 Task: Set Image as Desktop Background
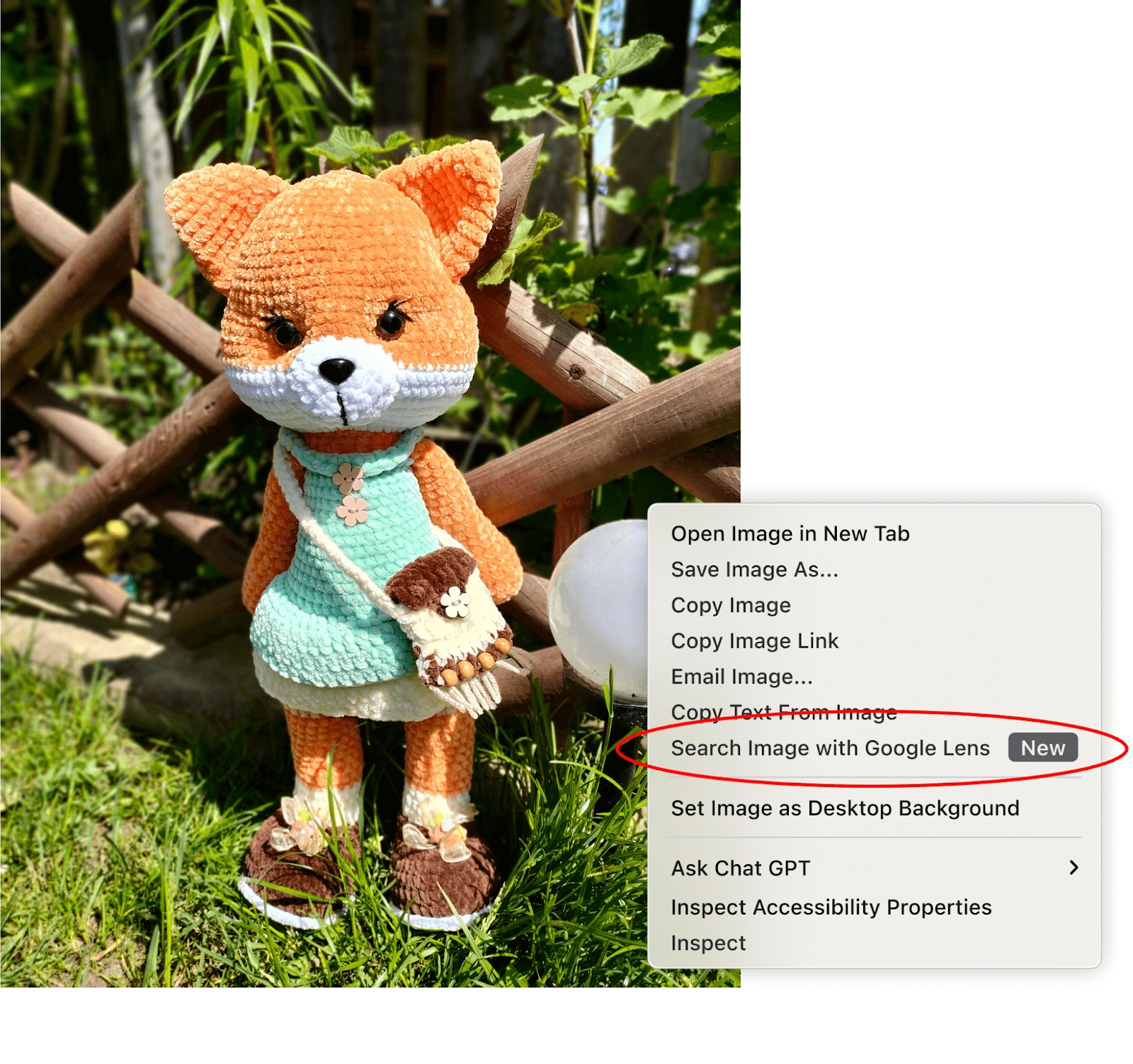click(x=846, y=808)
